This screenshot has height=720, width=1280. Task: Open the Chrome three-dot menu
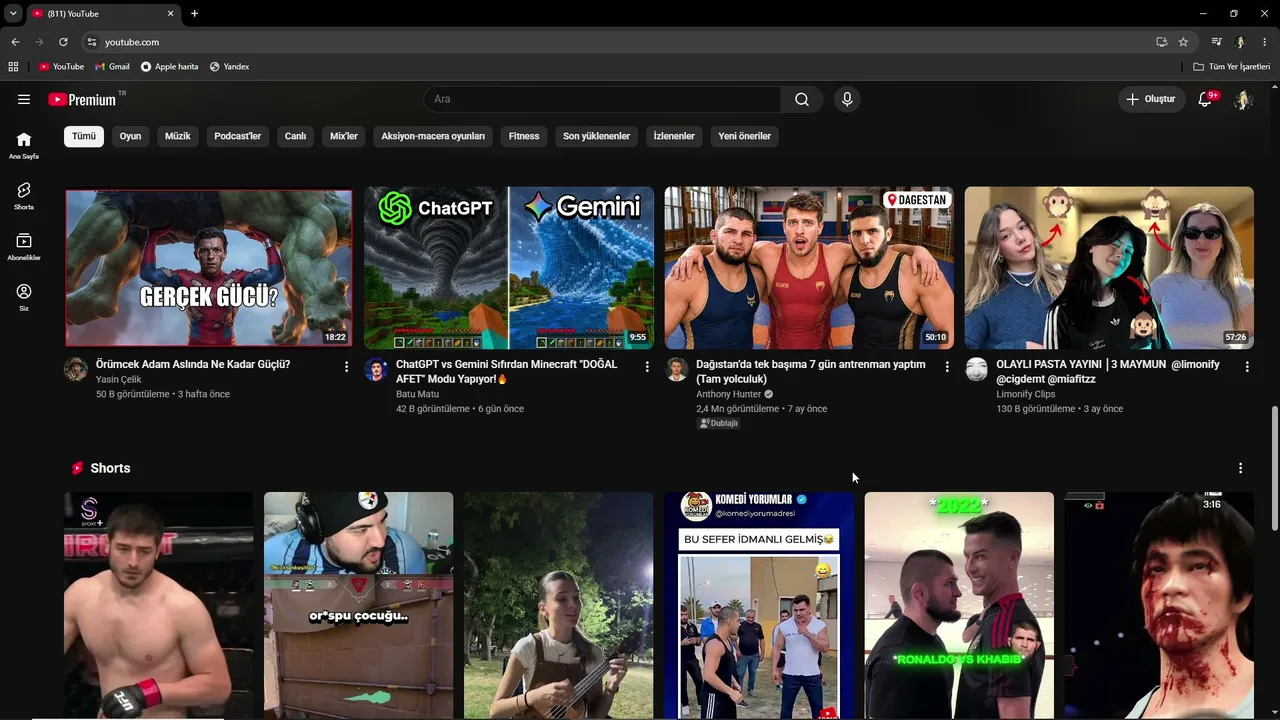pyautogui.click(x=1265, y=42)
